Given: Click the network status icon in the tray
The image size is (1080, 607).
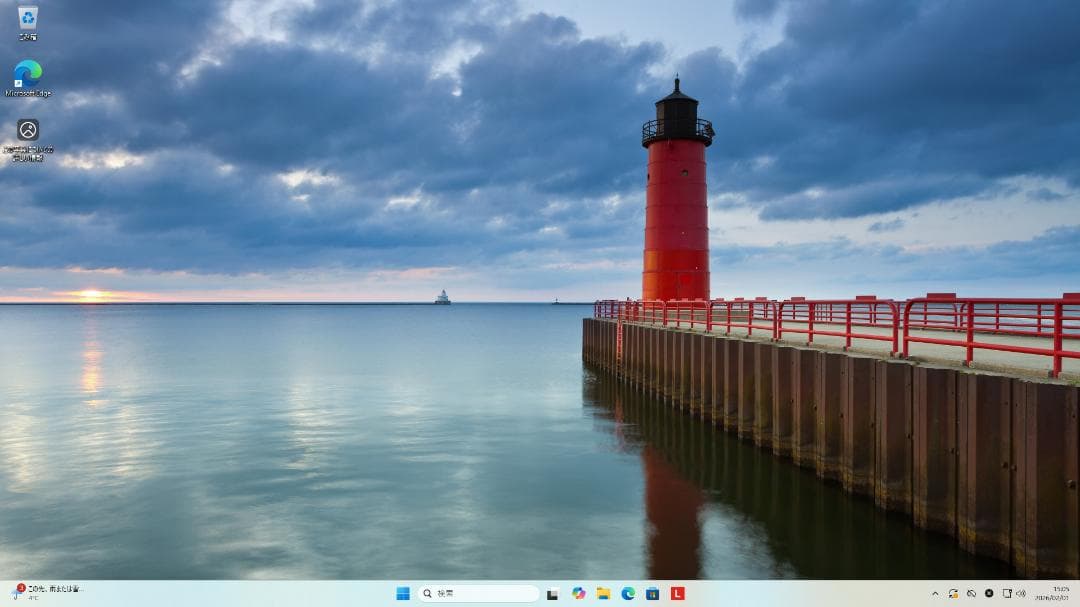Looking at the screenshot, I should click(x=972, y=593).
